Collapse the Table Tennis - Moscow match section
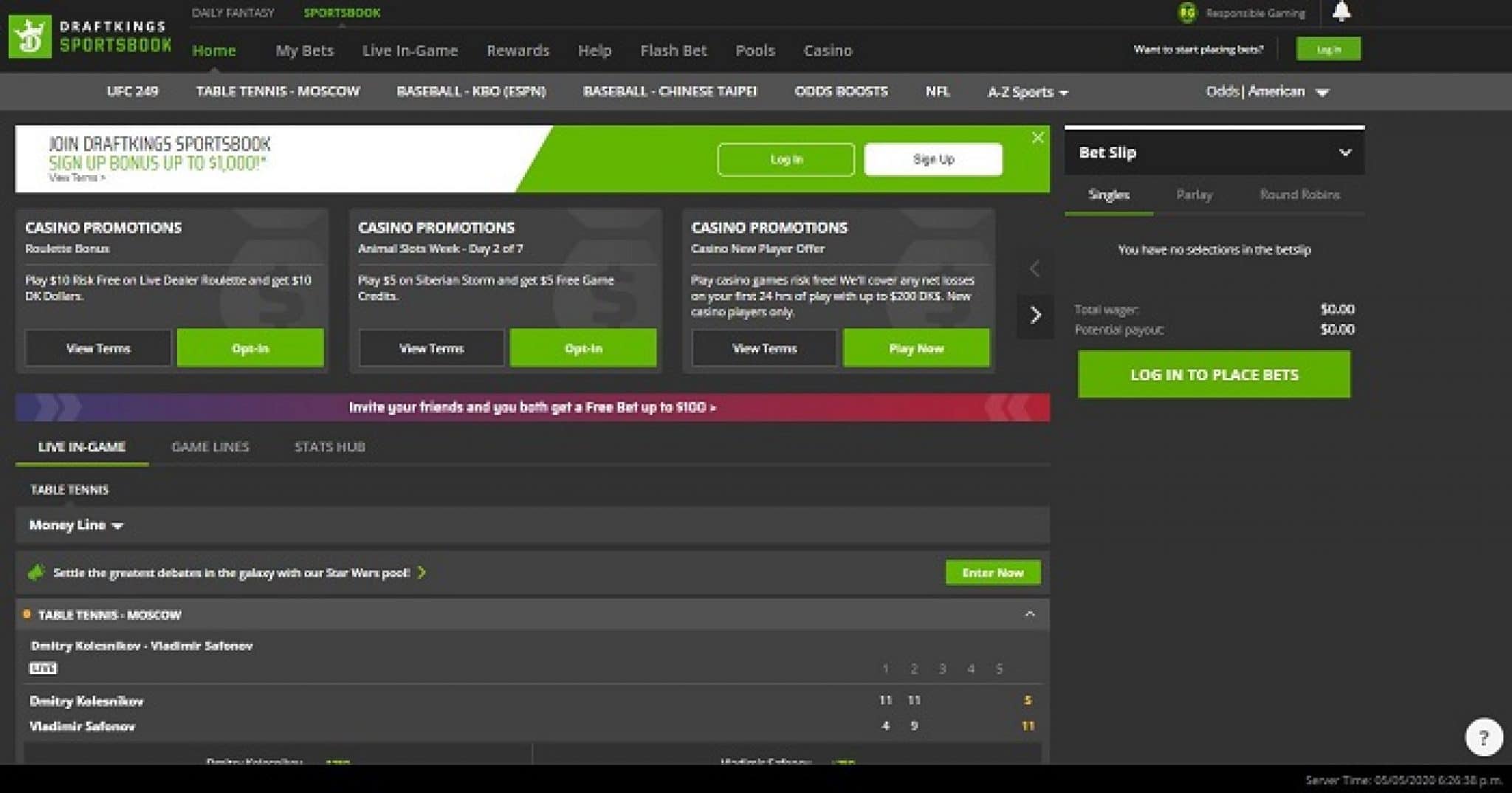The height and width of the screenshot is (793, 1512). tap(1029, 614)
